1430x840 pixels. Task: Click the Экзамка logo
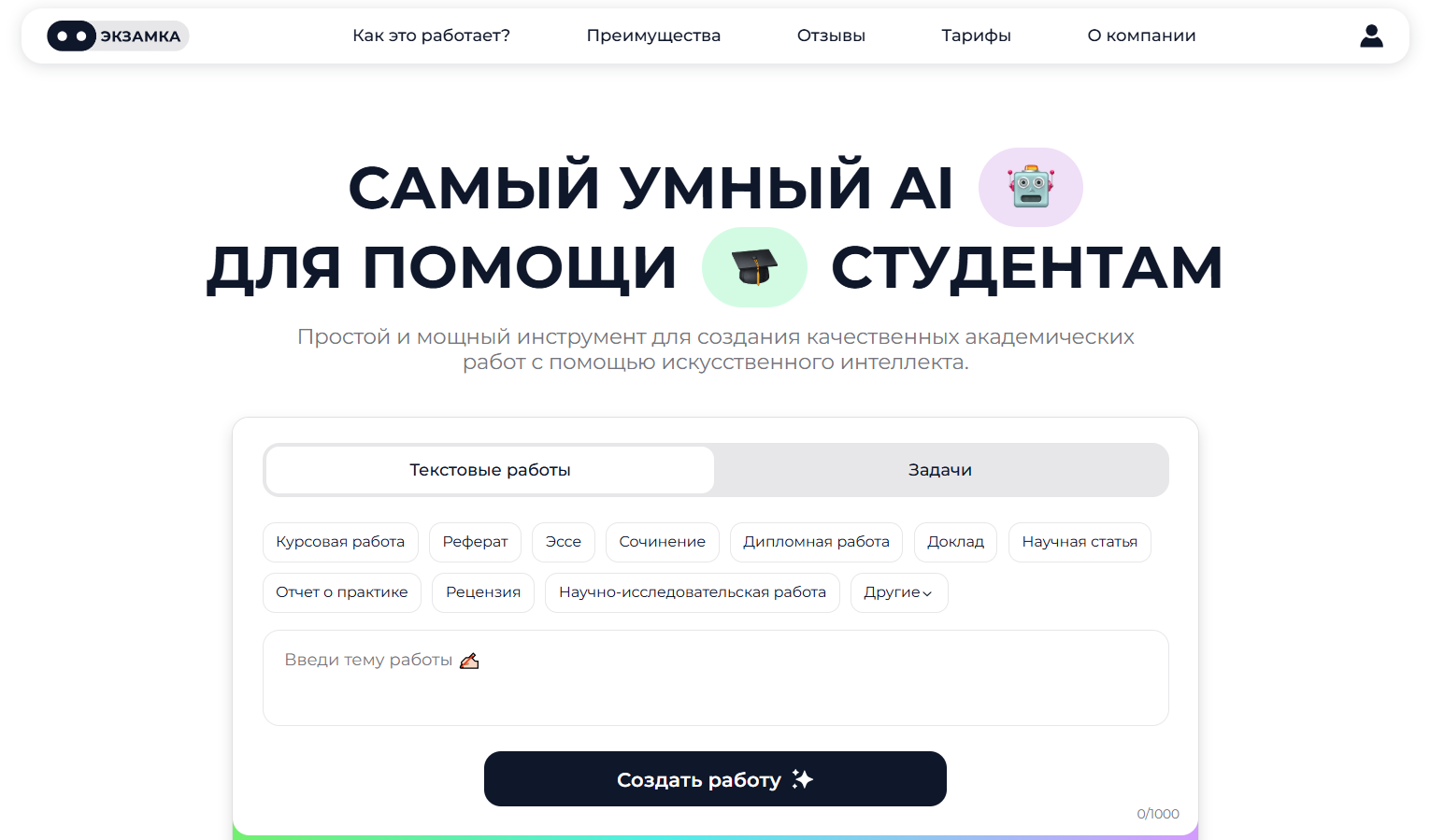pyautogui.click(x=118, y=36)
